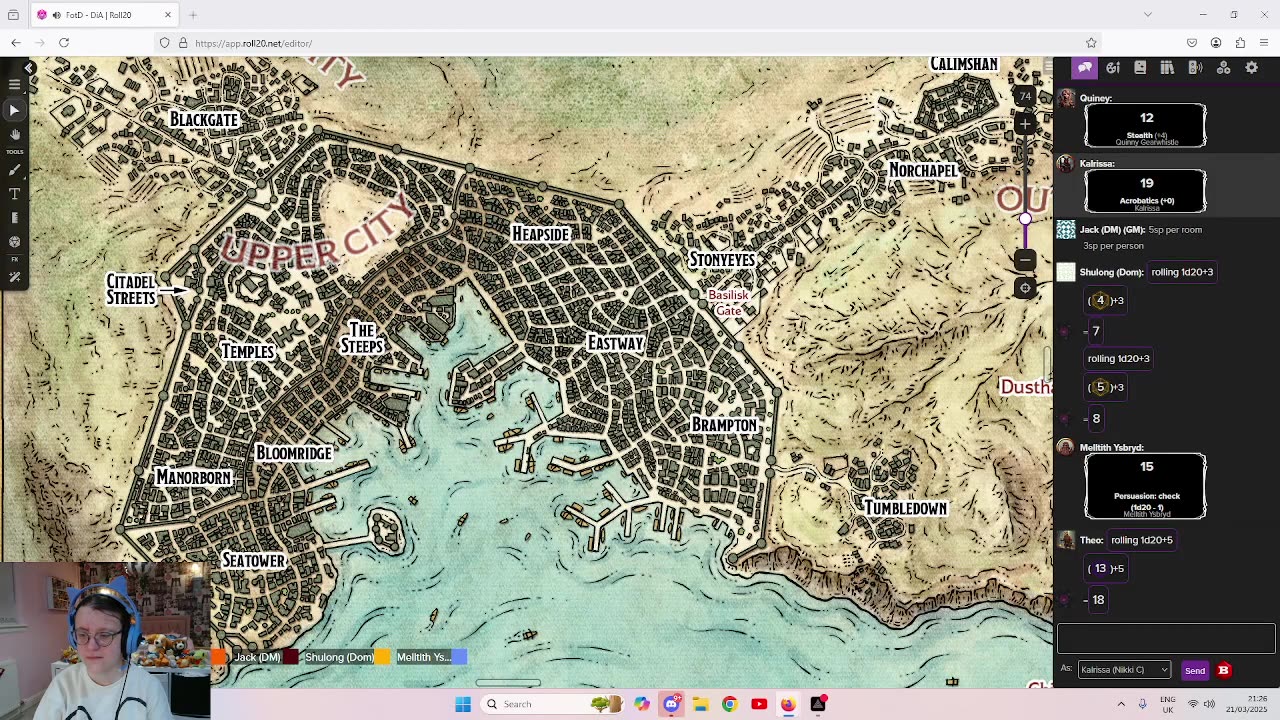Switch to the Chat tab
This screenshot has height=720, width=1280.
1085,67
